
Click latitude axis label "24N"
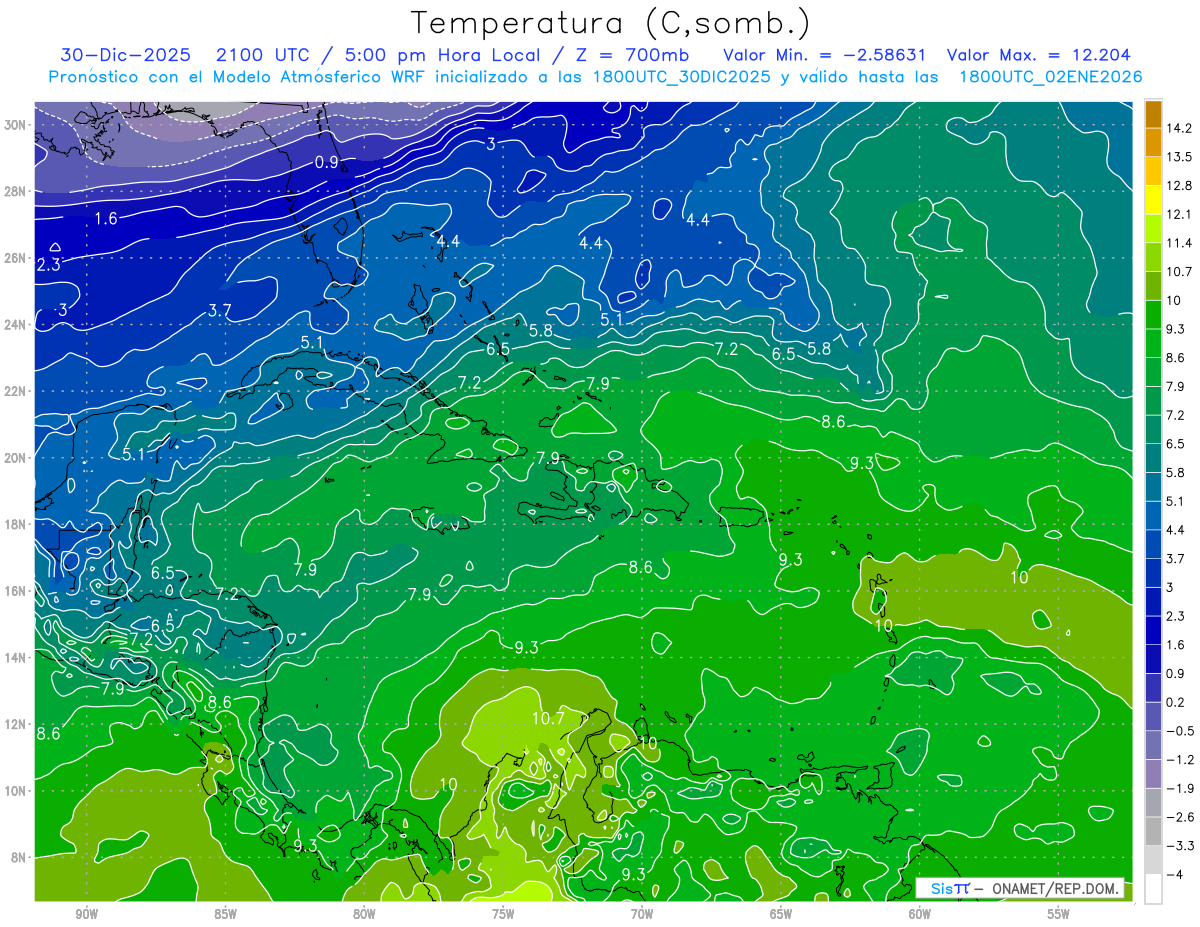click(x=16, y=325)
